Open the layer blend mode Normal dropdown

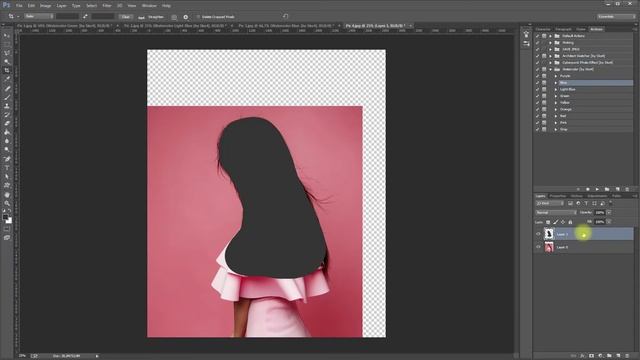[x=556, y=213]
